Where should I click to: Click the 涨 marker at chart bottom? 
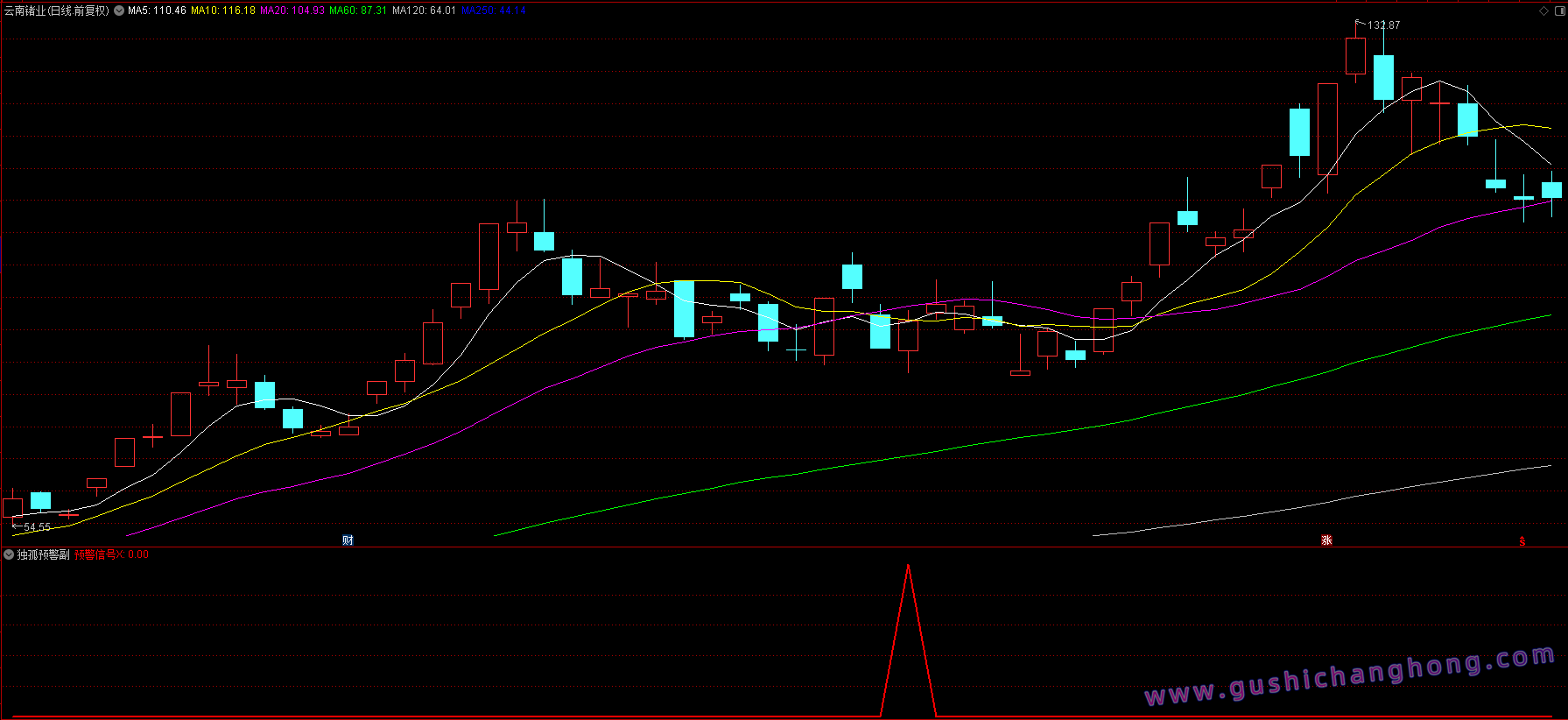[1326, 540]
